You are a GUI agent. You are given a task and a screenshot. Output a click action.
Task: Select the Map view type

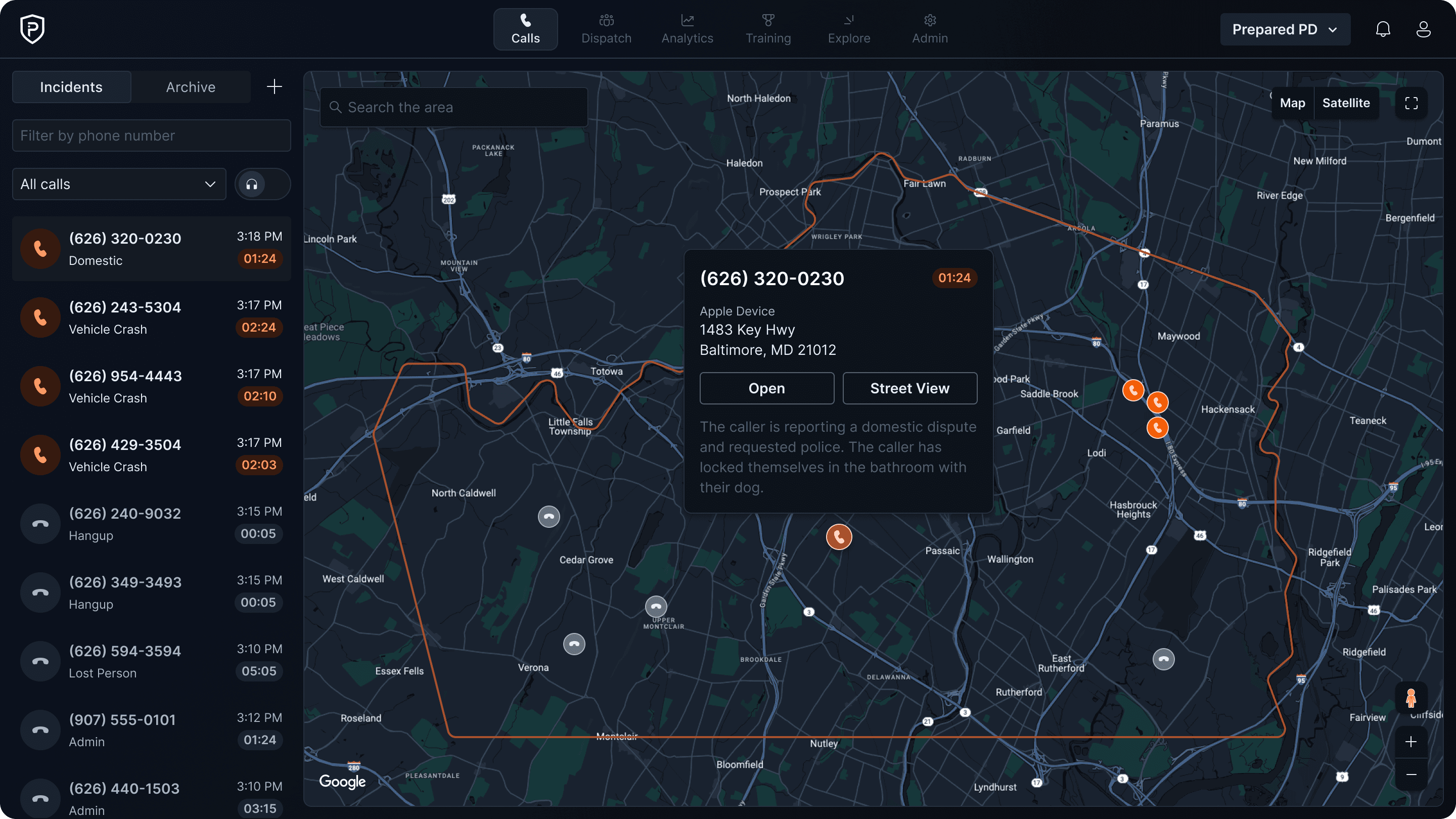(x=1292, y=104)
